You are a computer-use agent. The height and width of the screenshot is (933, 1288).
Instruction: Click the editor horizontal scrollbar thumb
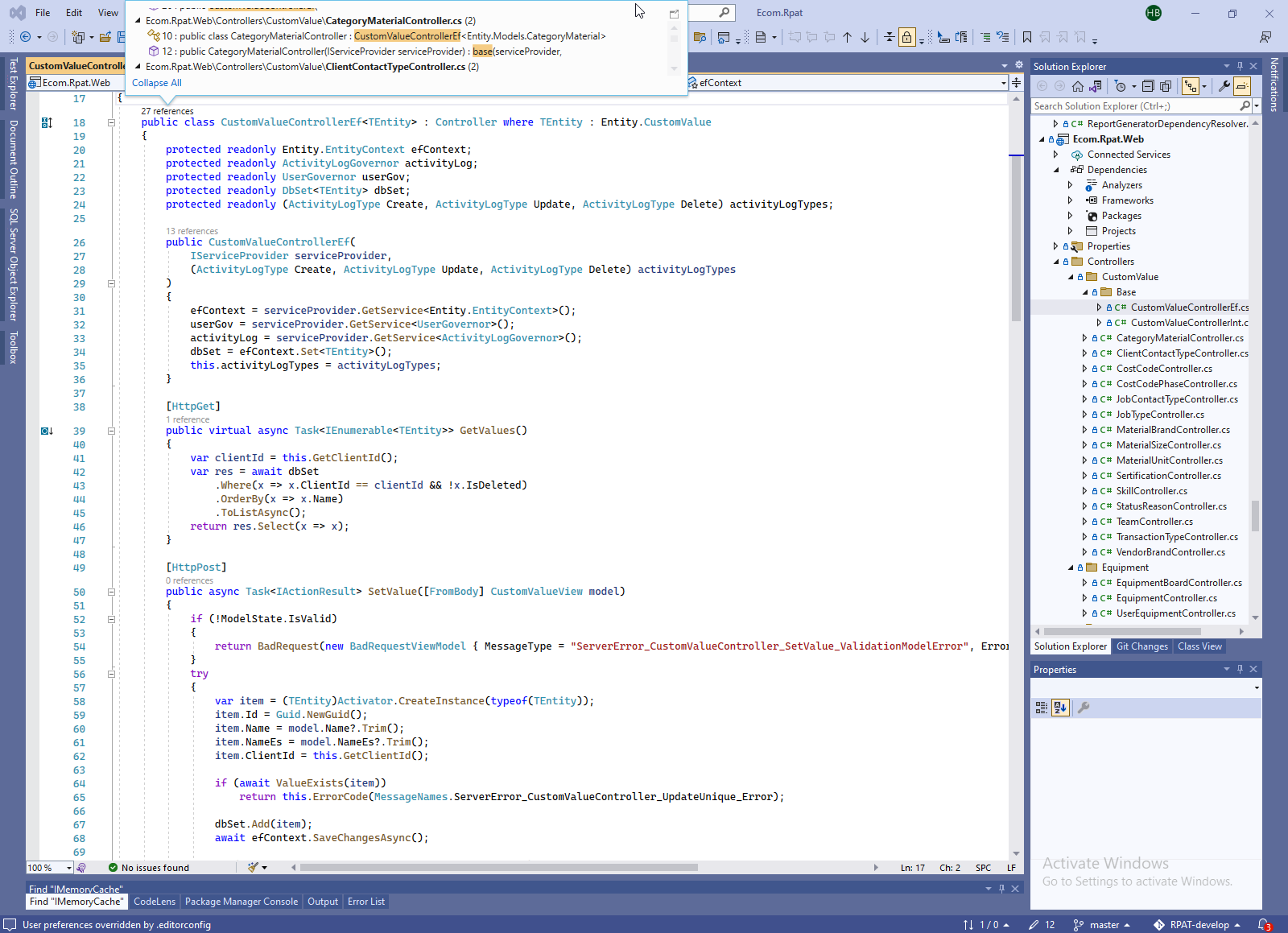pos(498,868)
